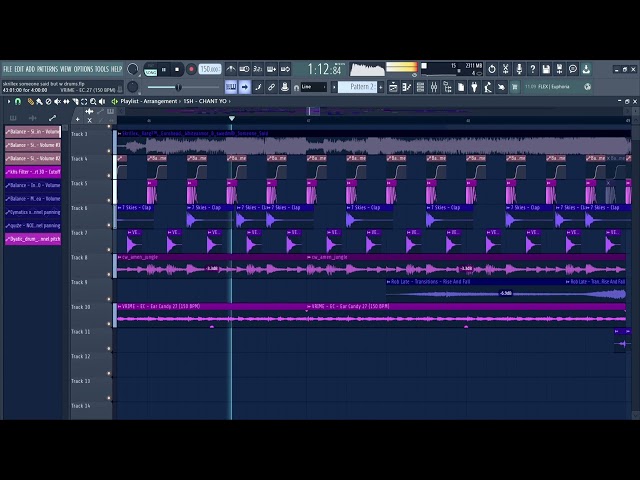Screen dimensions: 640x480
Task: Open the EDIT menu
Action: point(19,69)
